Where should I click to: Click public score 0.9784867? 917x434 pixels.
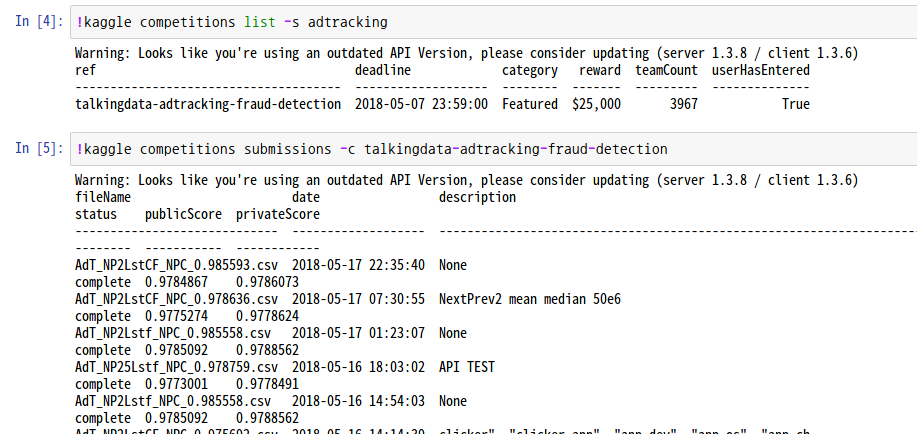click(x=176, y=283)
